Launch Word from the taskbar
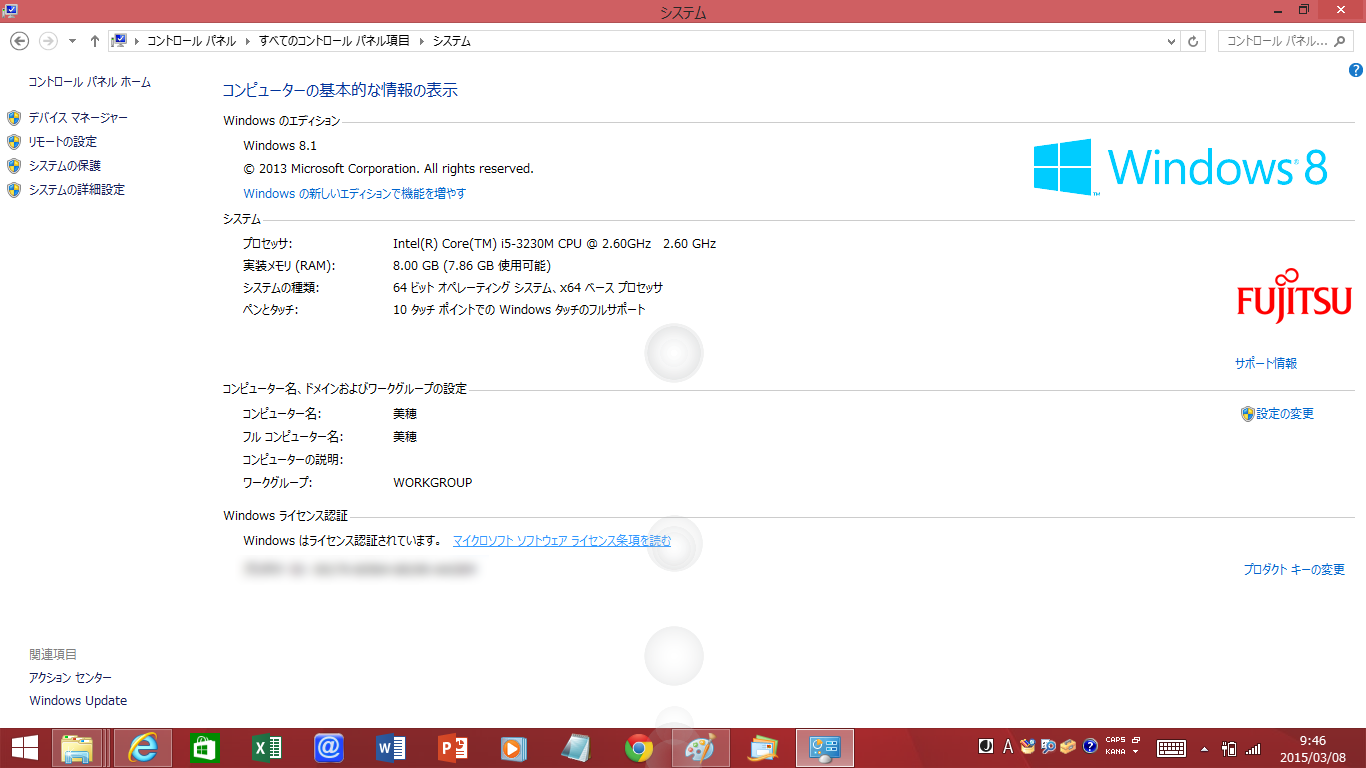The image size is (1366, 768). point(390,748)
